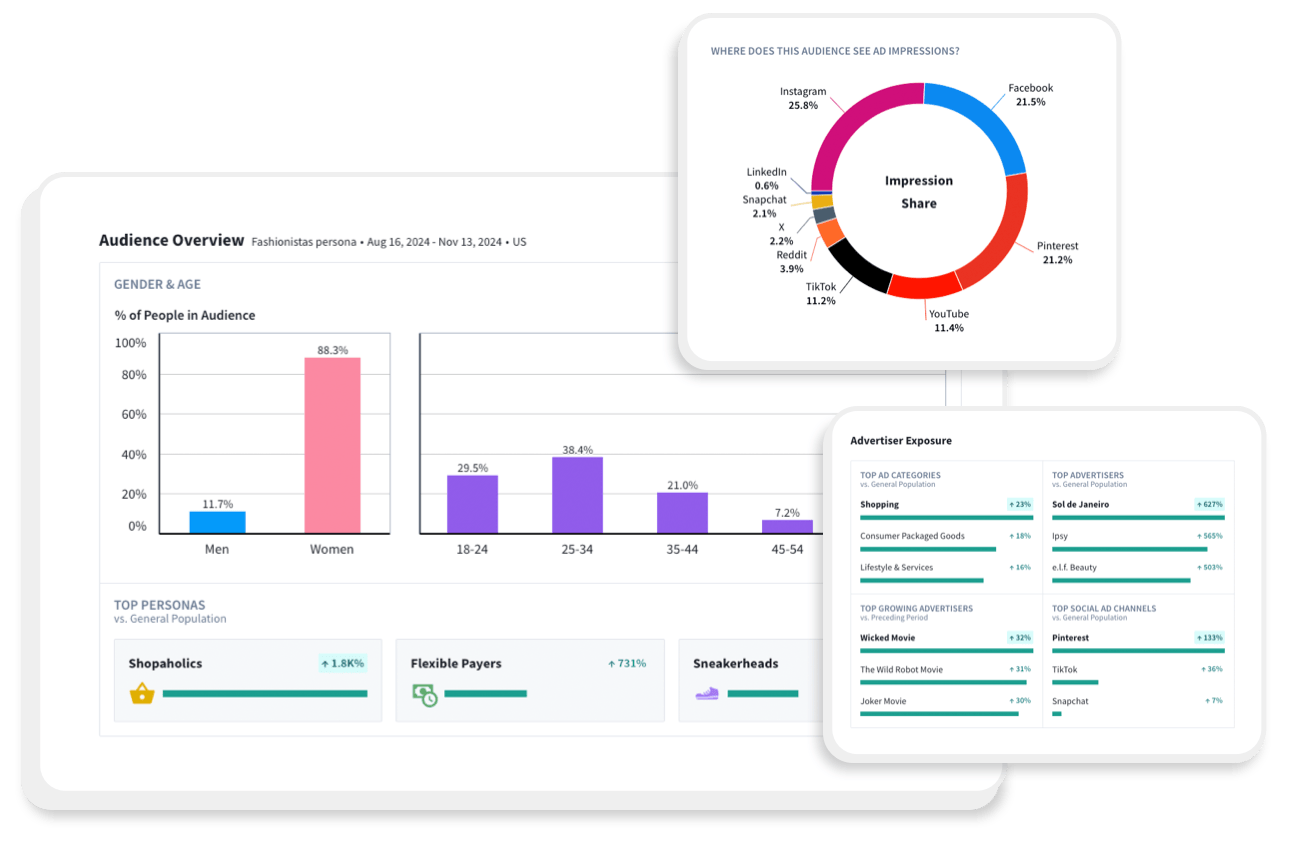Click the Sneakerheads persona title
Viewport: 1289px width, 861px height.
pos(736,663)
